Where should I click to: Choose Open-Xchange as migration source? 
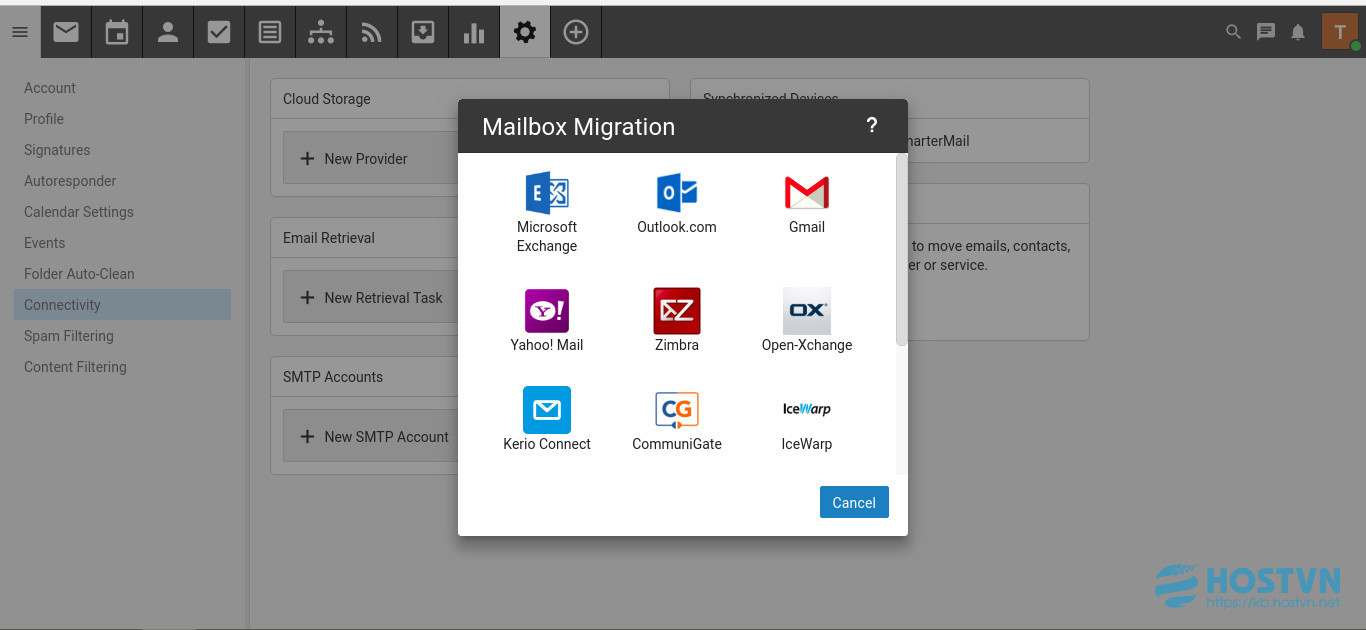(x=807, y=321)
